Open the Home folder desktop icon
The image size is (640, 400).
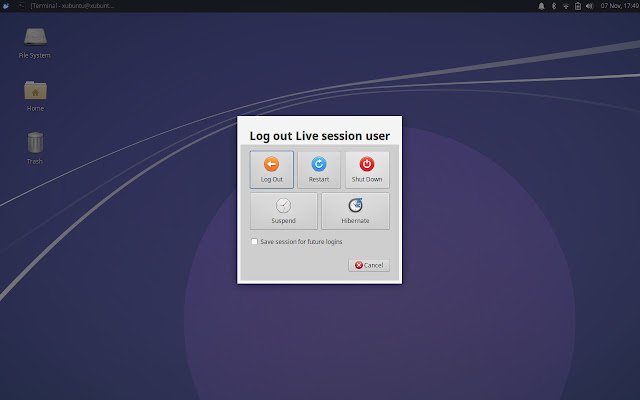point(35,96)
